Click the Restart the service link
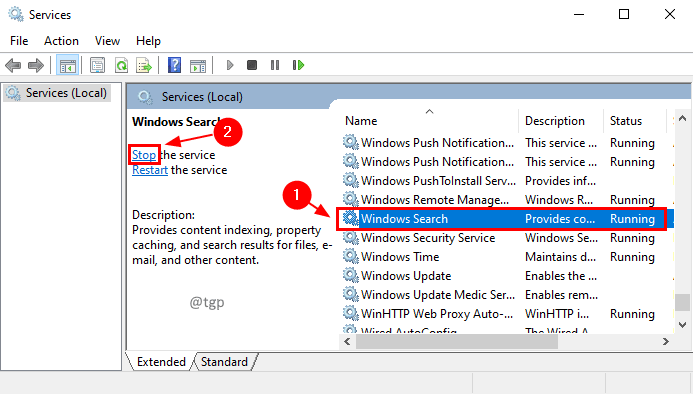Screen dimensions: 693x394 (x=150, y=170)
